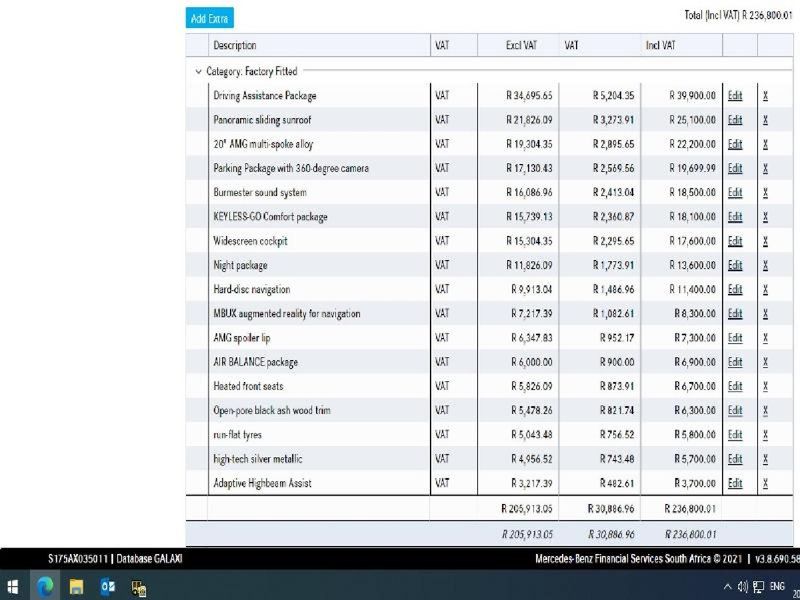Collapse the Factory Fitted category
This screenshot has width=800, height=600.
[x=198, y=72]
